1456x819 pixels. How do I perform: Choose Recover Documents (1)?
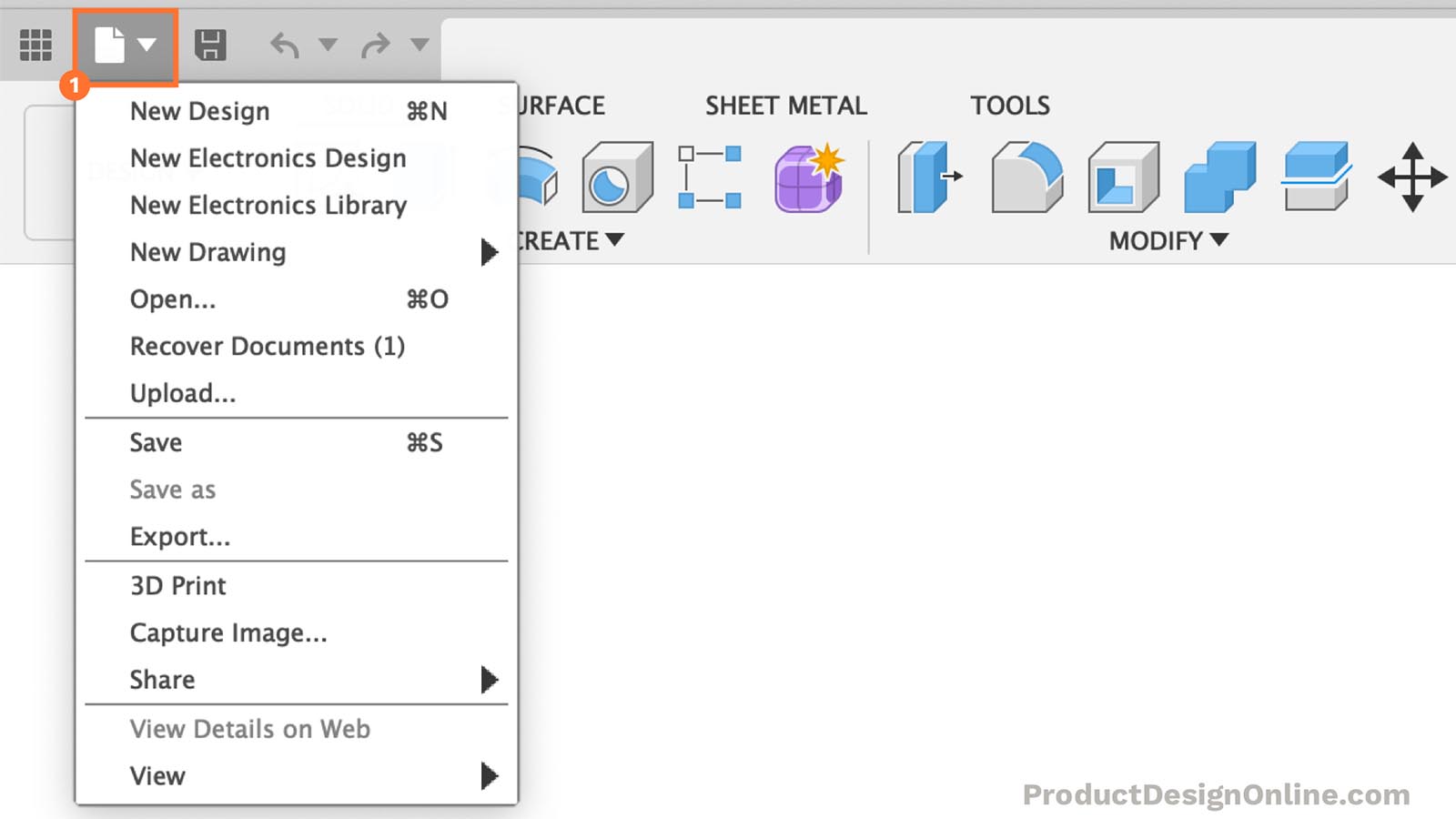pos(297,347)
